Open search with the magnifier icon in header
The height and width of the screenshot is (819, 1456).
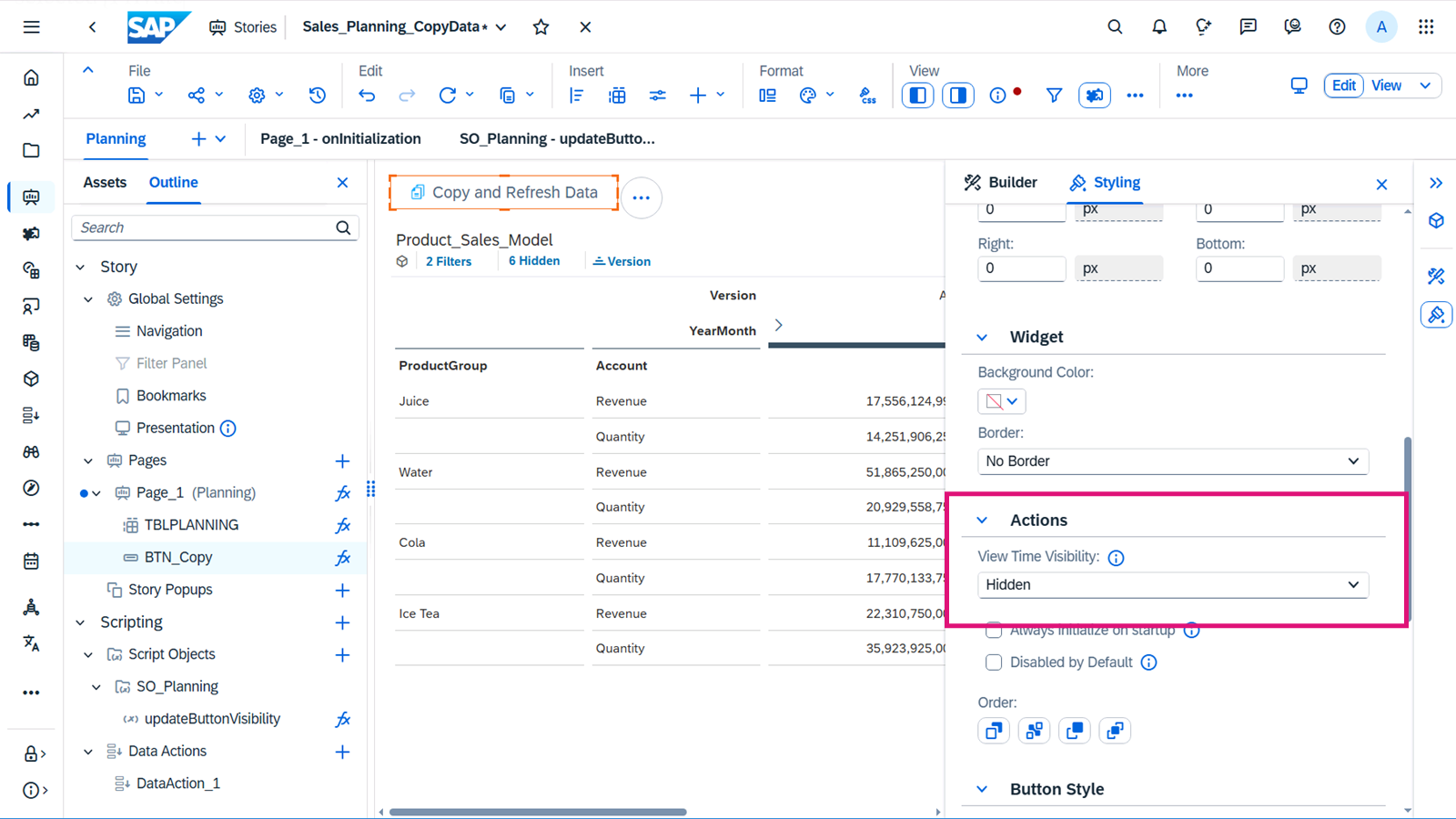(1115, 27)
